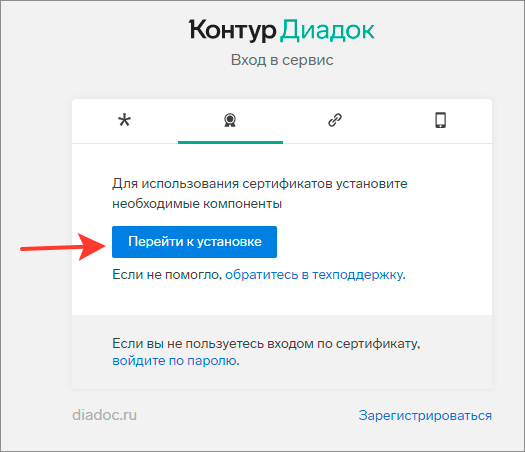Open the Зарегистрироваться registration link
Viewport: 525px width, 452px height.
pyautogui.click(x=425, y=416)
